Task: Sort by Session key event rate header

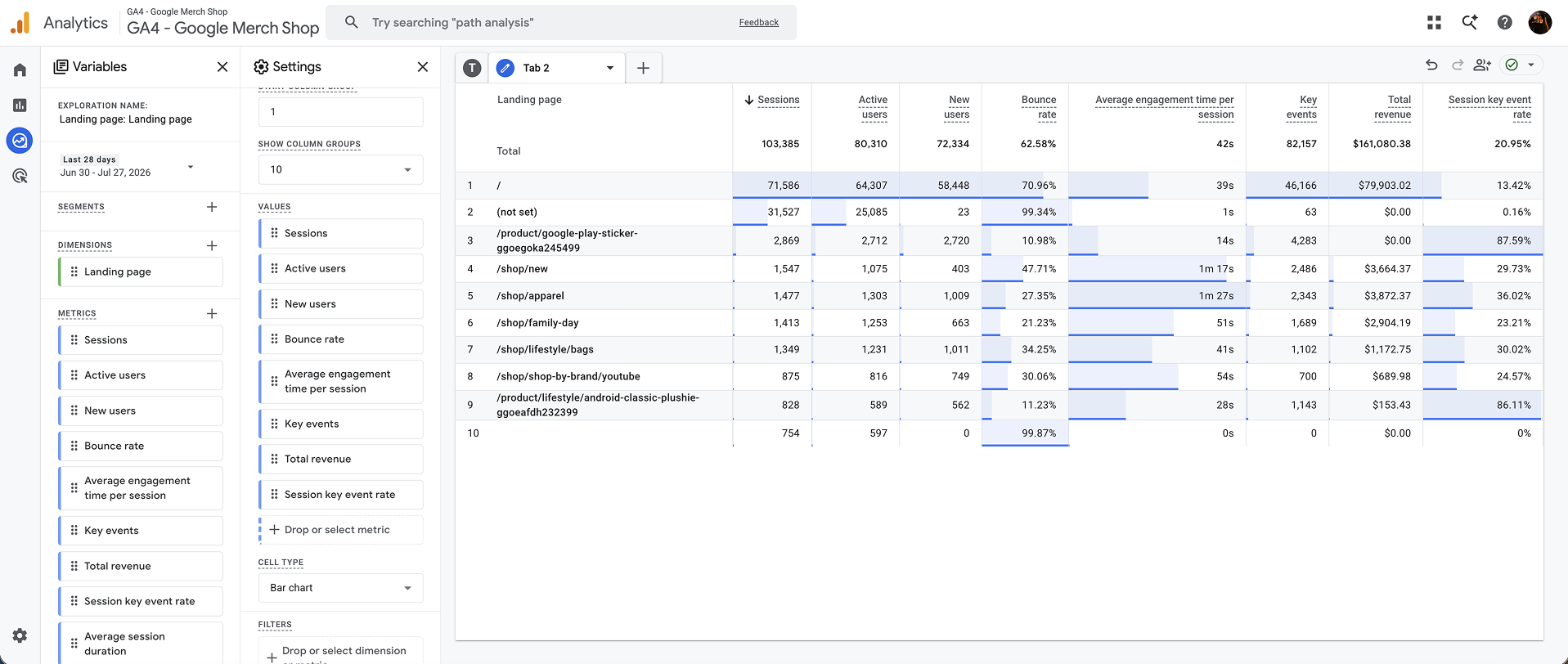Action: coord(1489,107)
